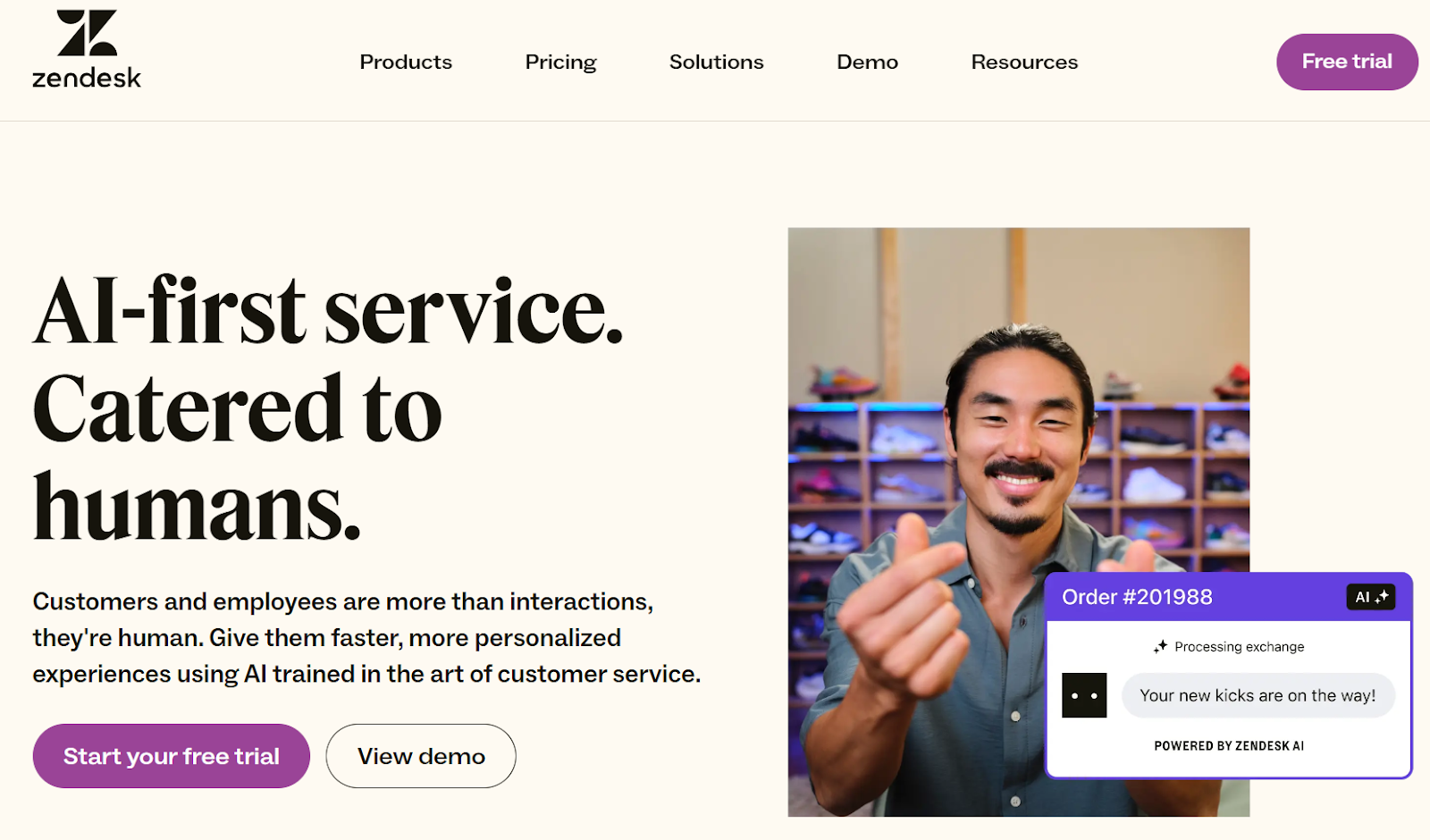Select Demo in the navigation bar
The width and height of the screenshot is (1430, 840).
(867, 63)
